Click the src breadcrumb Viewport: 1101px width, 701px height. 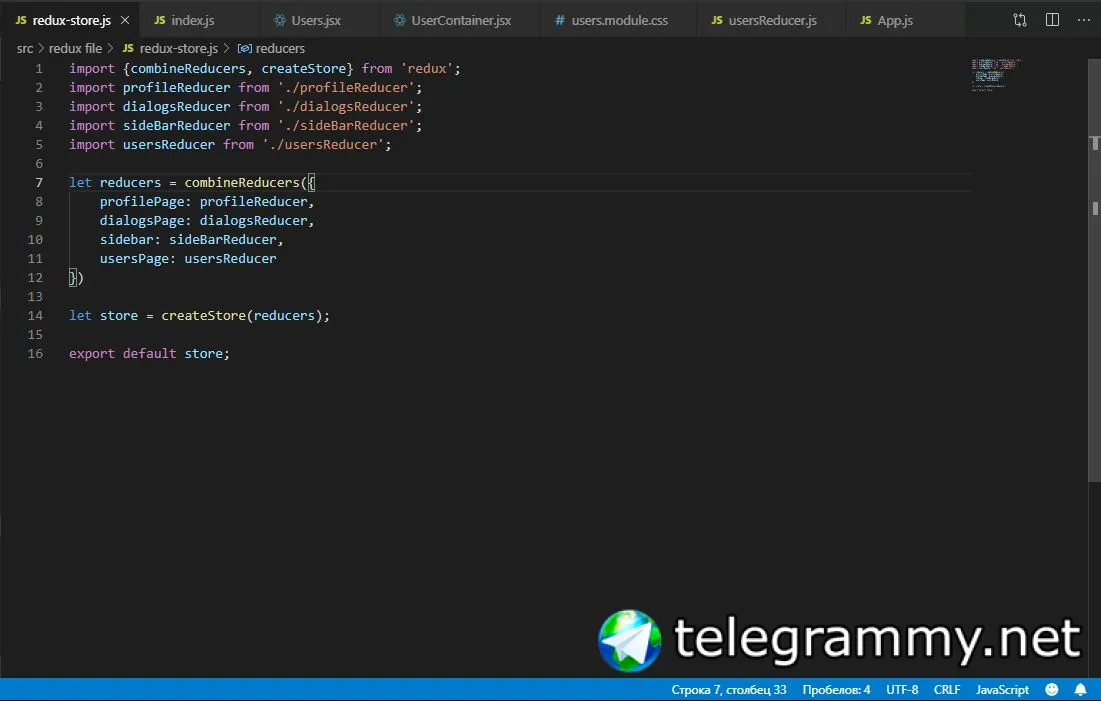pos(25,48)
